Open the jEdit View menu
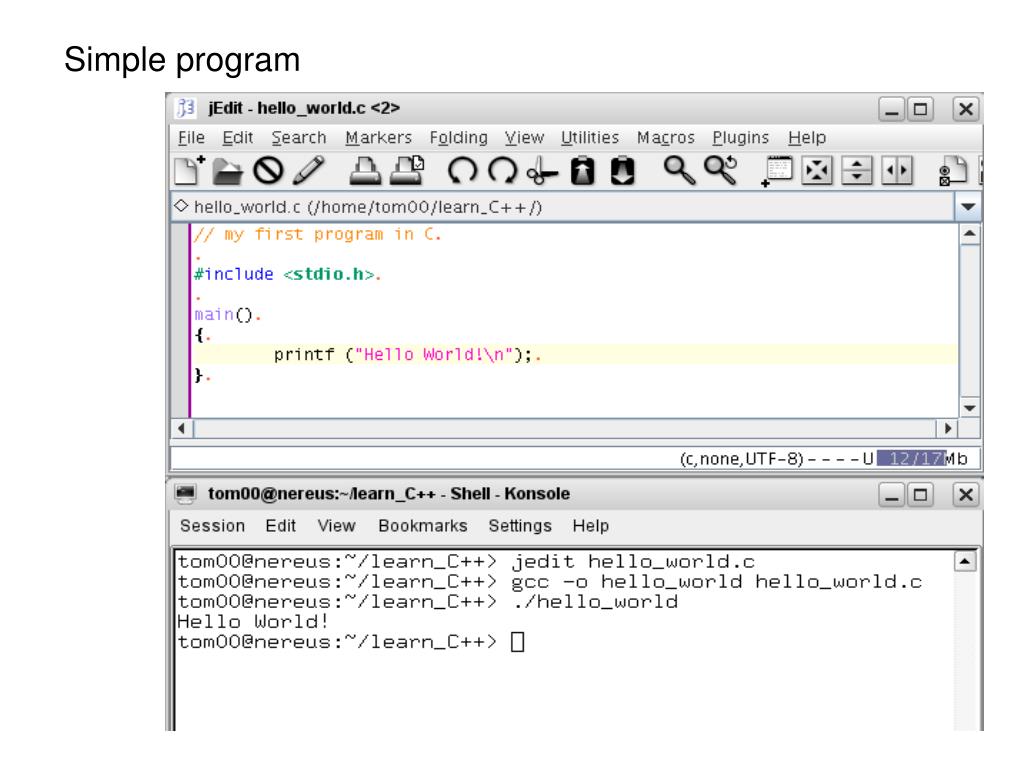 525,138
